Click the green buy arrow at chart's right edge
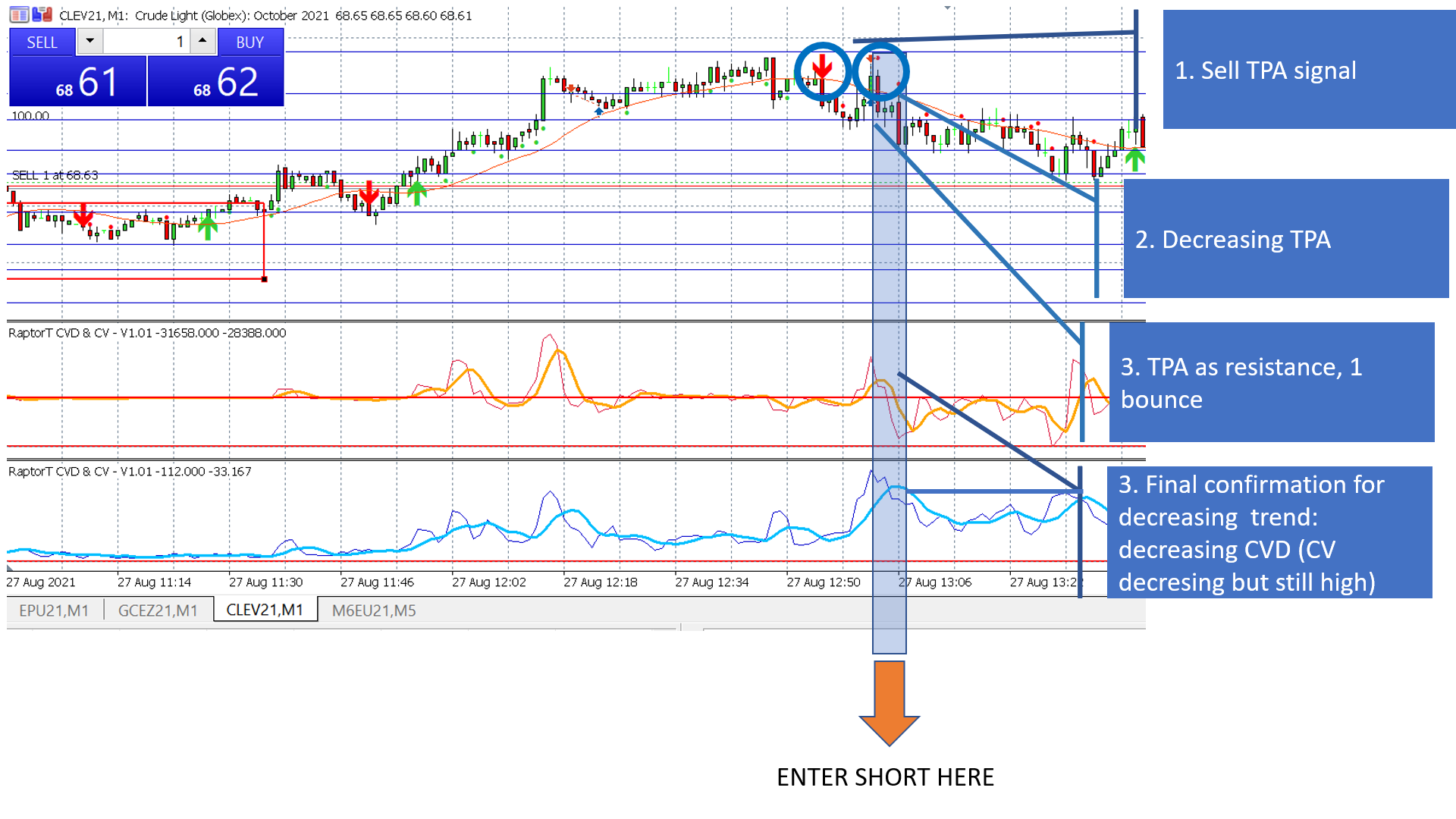Image resolution: width=1456 pixels, height=819 pixels. (x=1134, y=160)
